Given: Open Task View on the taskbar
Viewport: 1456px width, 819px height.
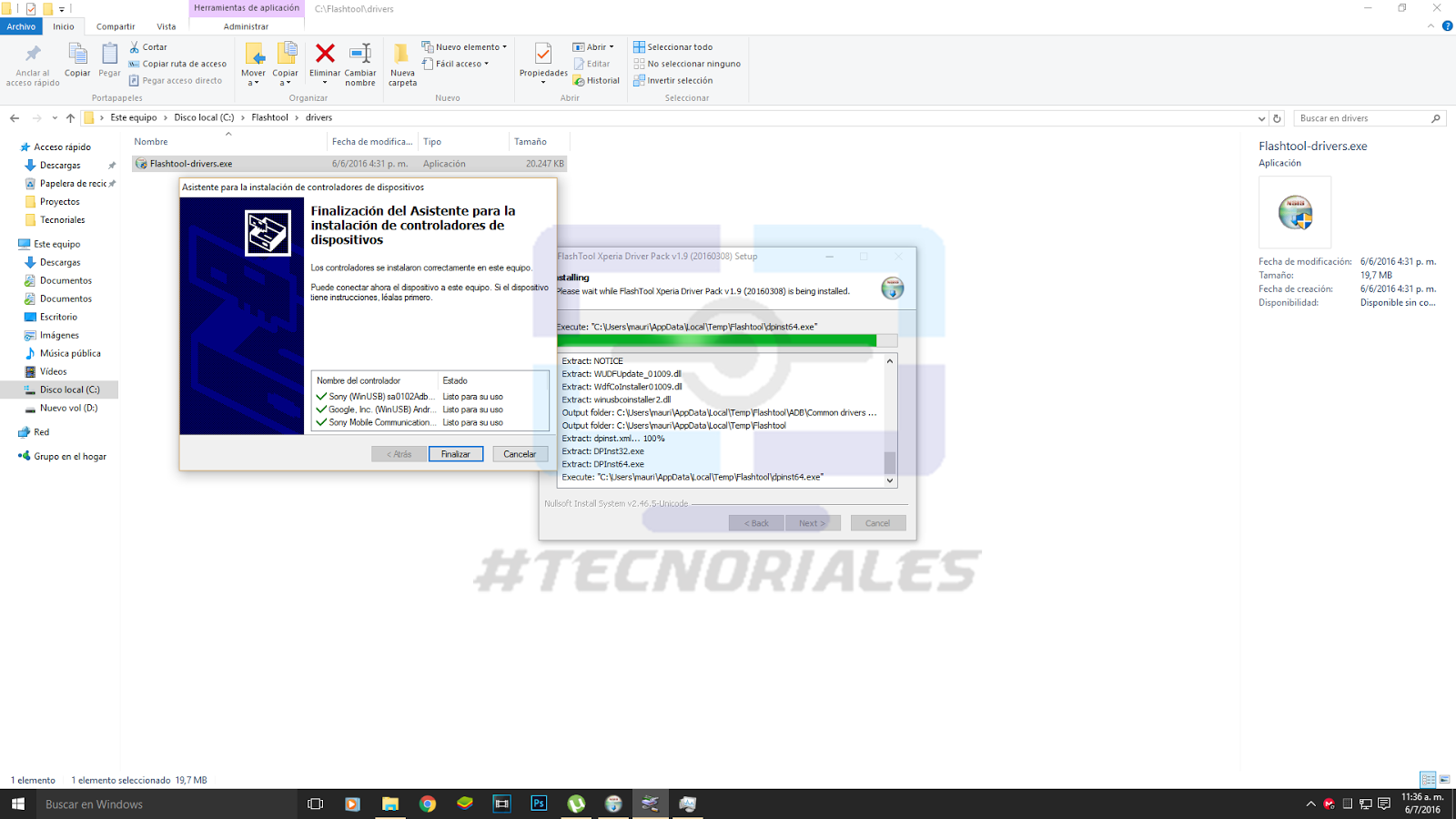Looking at the screenshot, I should (315, 804).
